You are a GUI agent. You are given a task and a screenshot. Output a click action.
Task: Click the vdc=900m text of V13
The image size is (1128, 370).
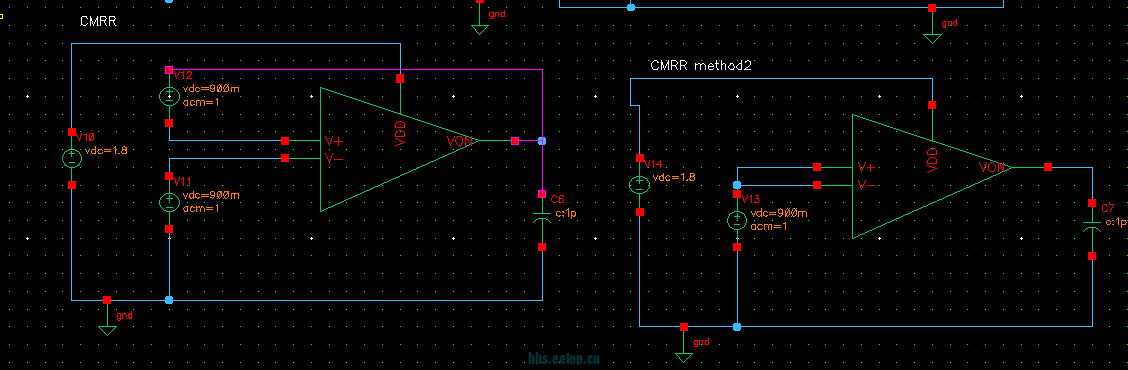click(779, 214)
